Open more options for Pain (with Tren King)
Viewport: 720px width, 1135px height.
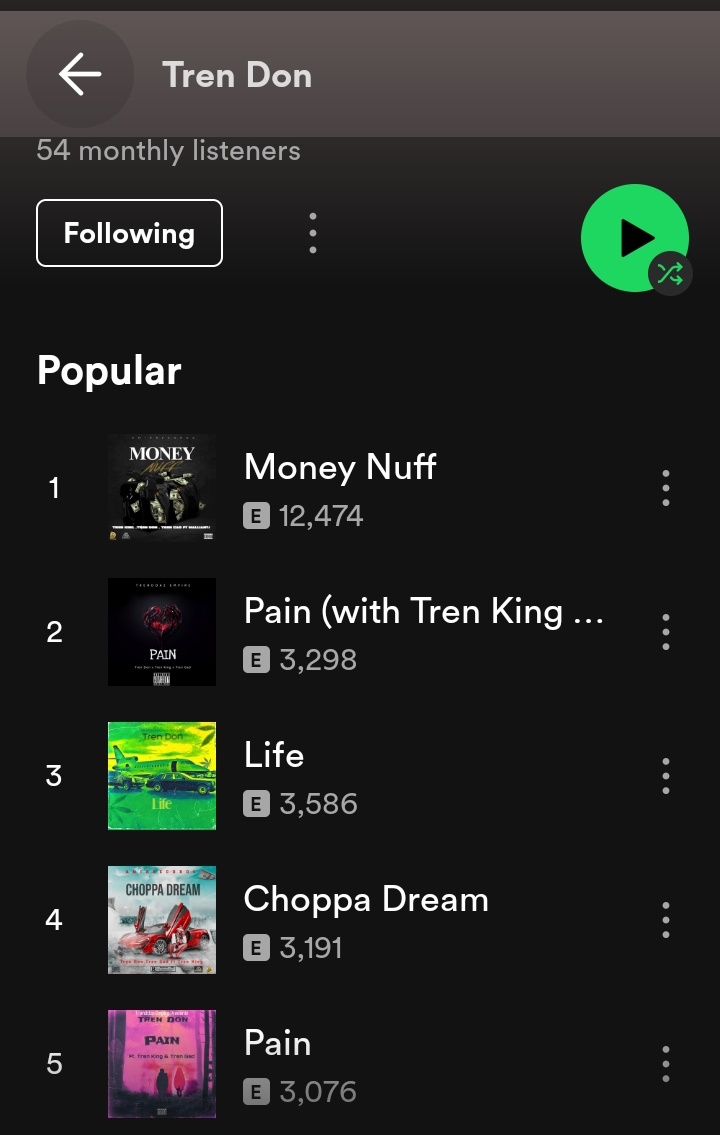pos(666,632)
